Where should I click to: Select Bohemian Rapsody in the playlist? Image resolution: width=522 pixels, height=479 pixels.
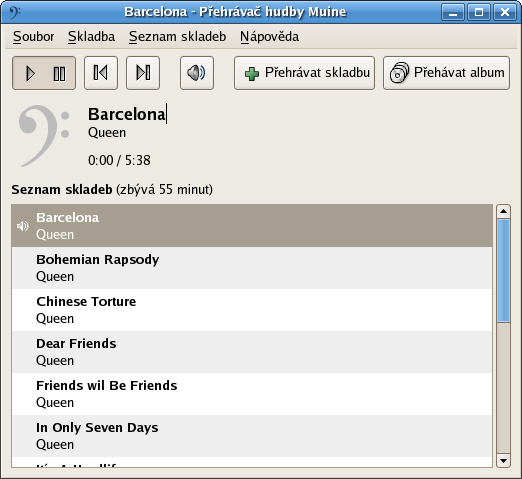(x=252, y=268)
